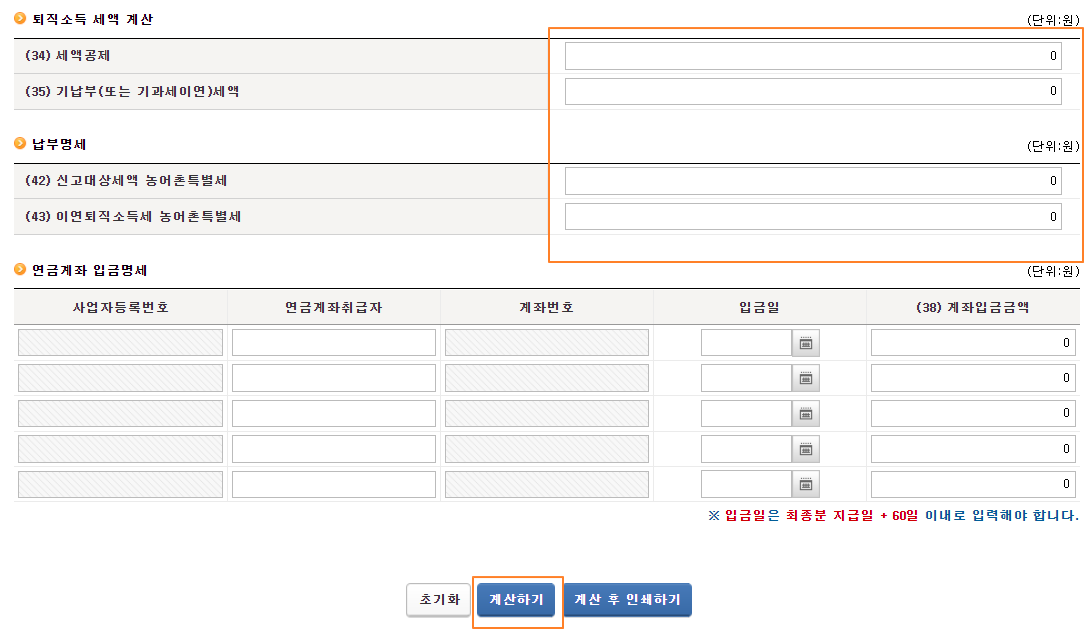Viewport: 1088px width, 629px height.
Task: Click second row 입금일 date input
Action: point(747,378)
